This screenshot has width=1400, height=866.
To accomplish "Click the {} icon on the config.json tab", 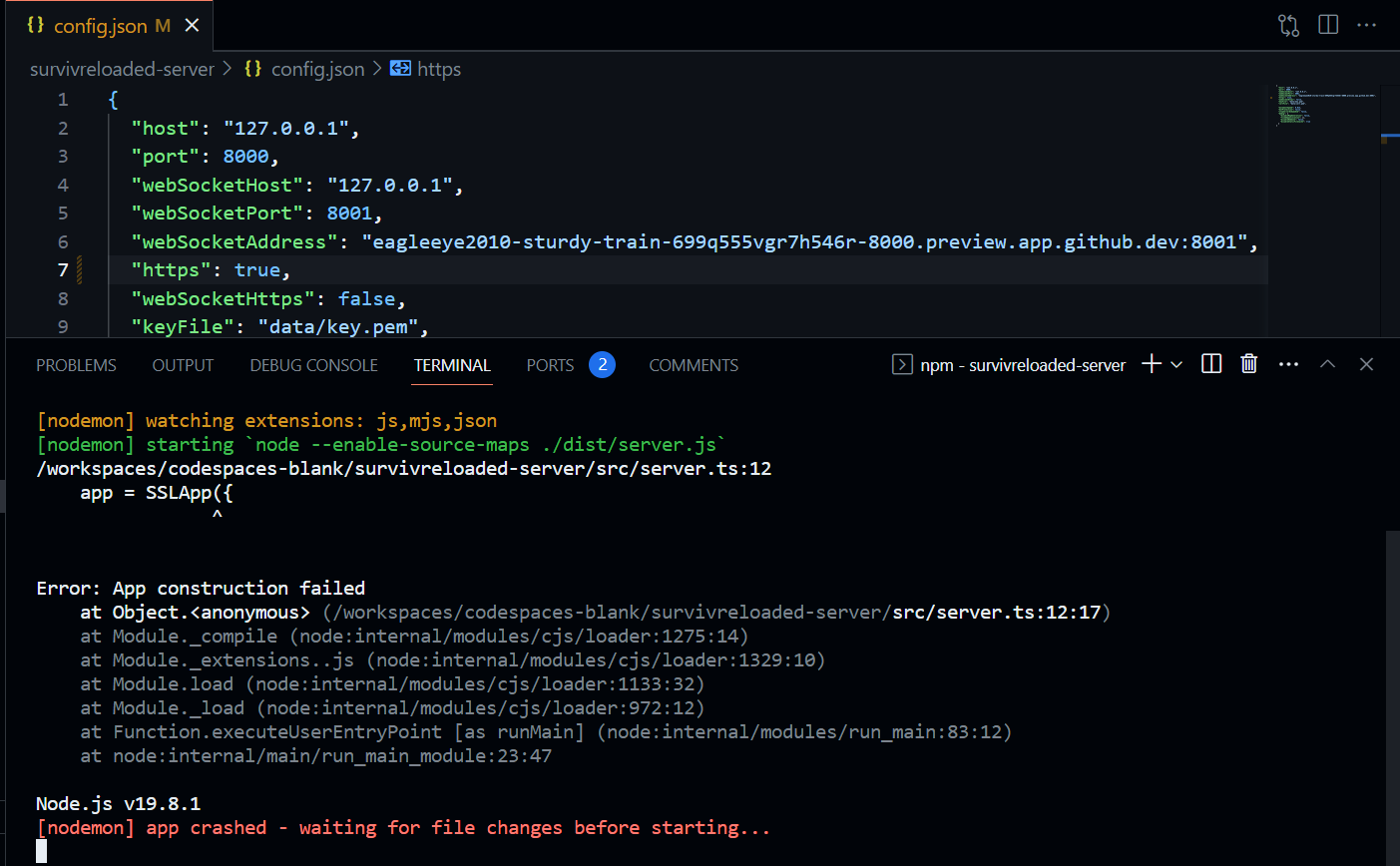I will tap(35, 26).
